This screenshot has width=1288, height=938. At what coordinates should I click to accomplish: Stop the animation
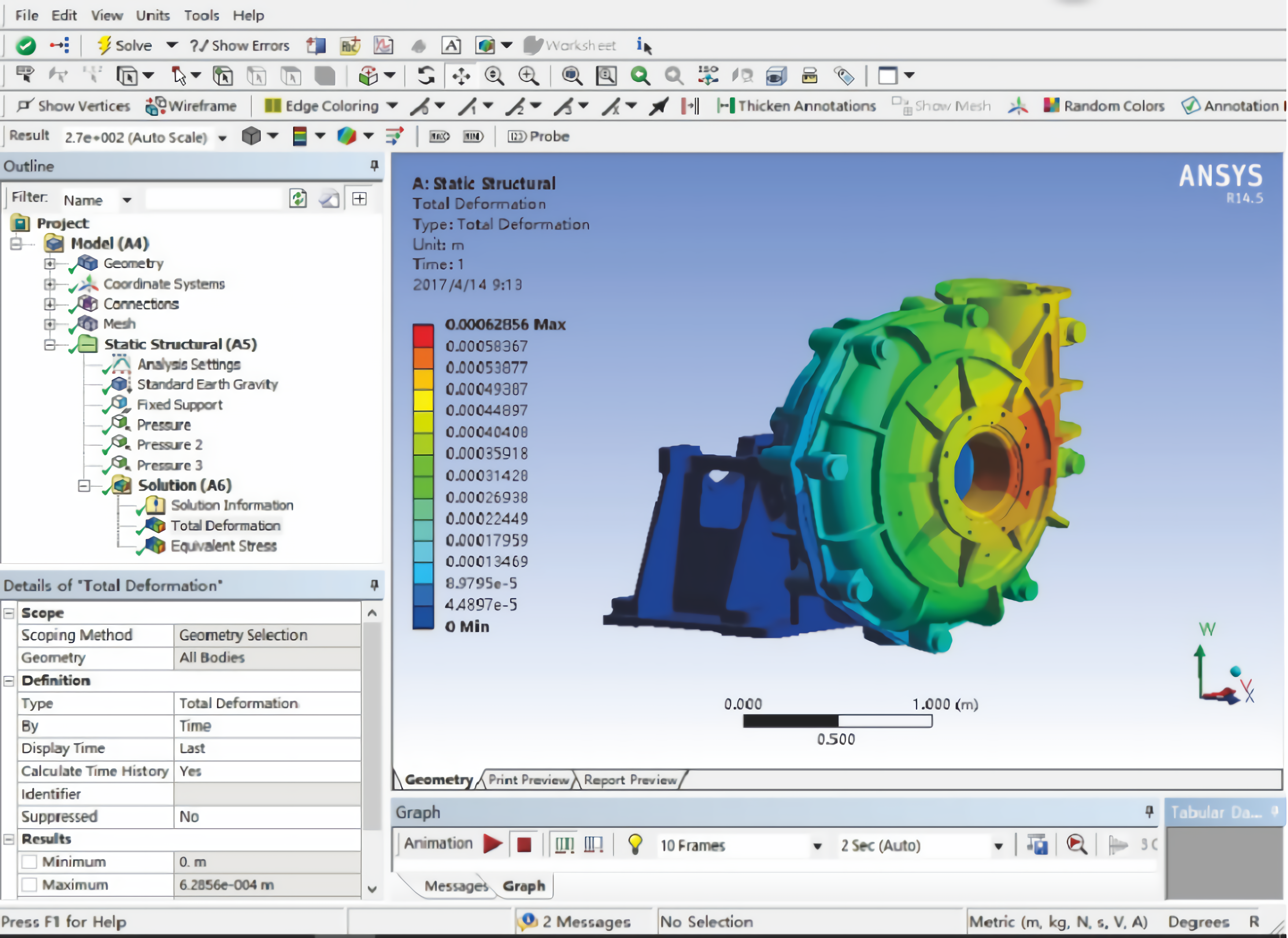coord(523,845)
